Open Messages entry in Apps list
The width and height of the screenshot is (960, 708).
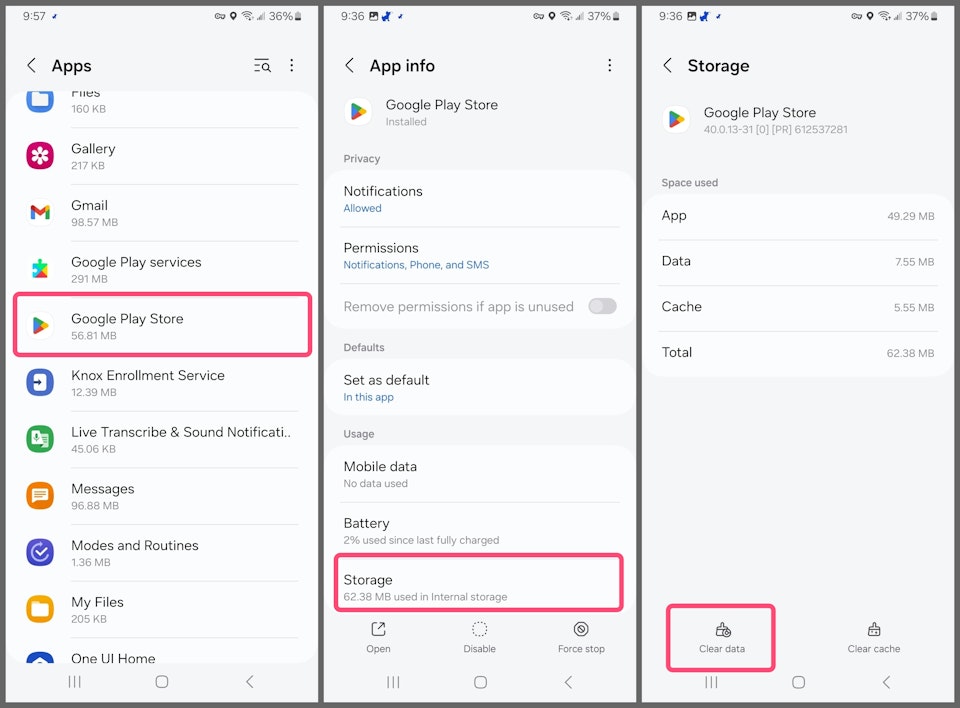point(162,496)
